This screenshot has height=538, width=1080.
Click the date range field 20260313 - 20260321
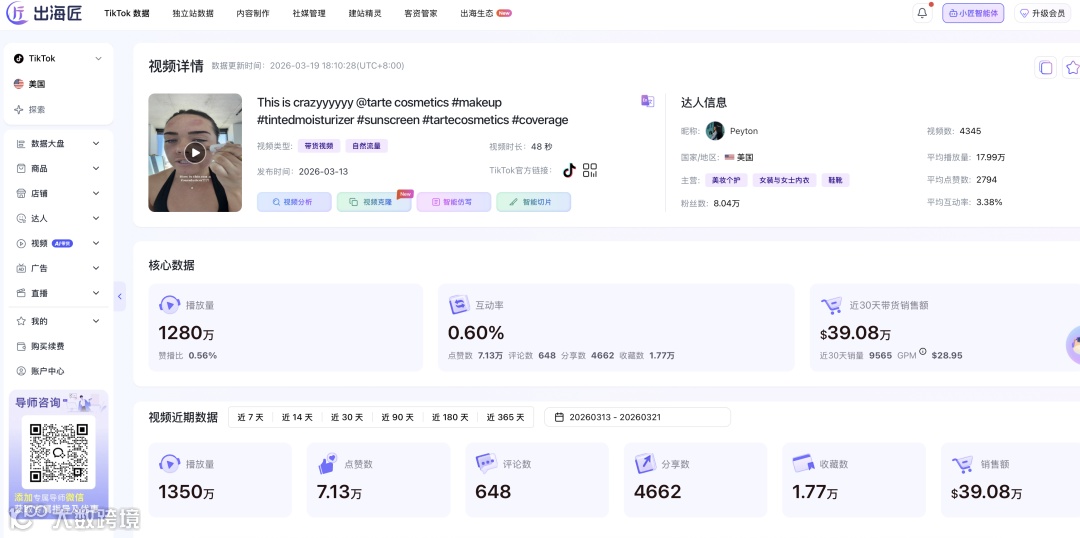tap(637, 417)
